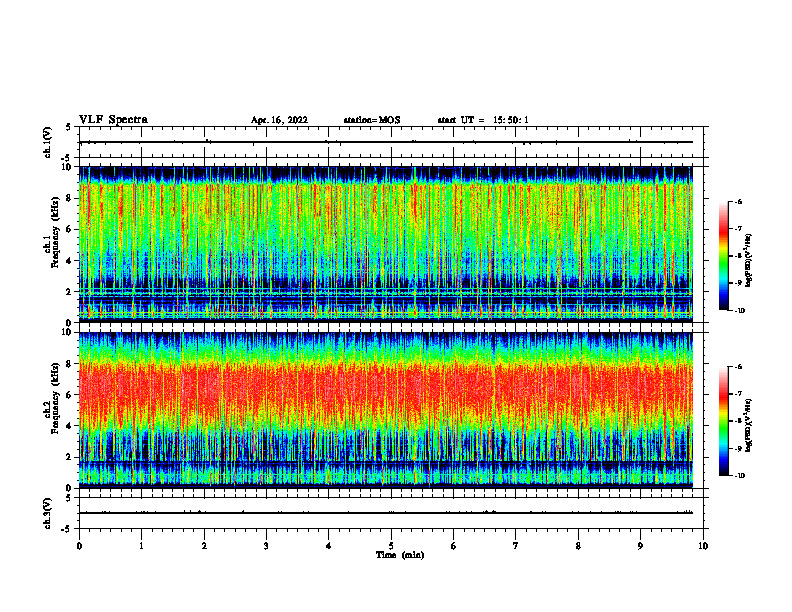Click the "ch.1(V)" waveform axis label
792x612 pixels.
[x=48, y=142]
